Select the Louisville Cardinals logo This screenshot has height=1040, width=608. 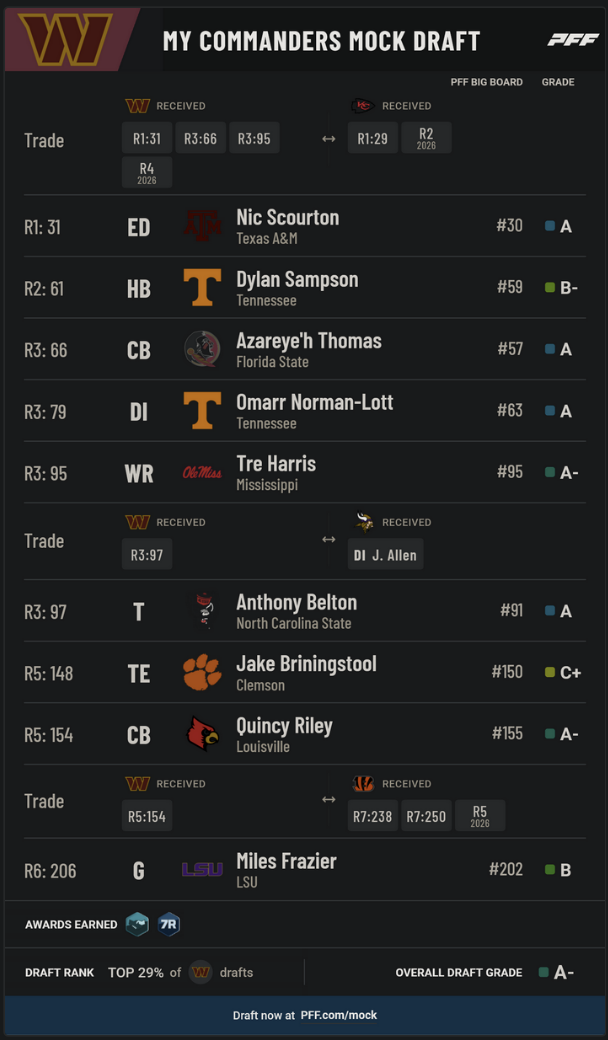tap(202, 734)
